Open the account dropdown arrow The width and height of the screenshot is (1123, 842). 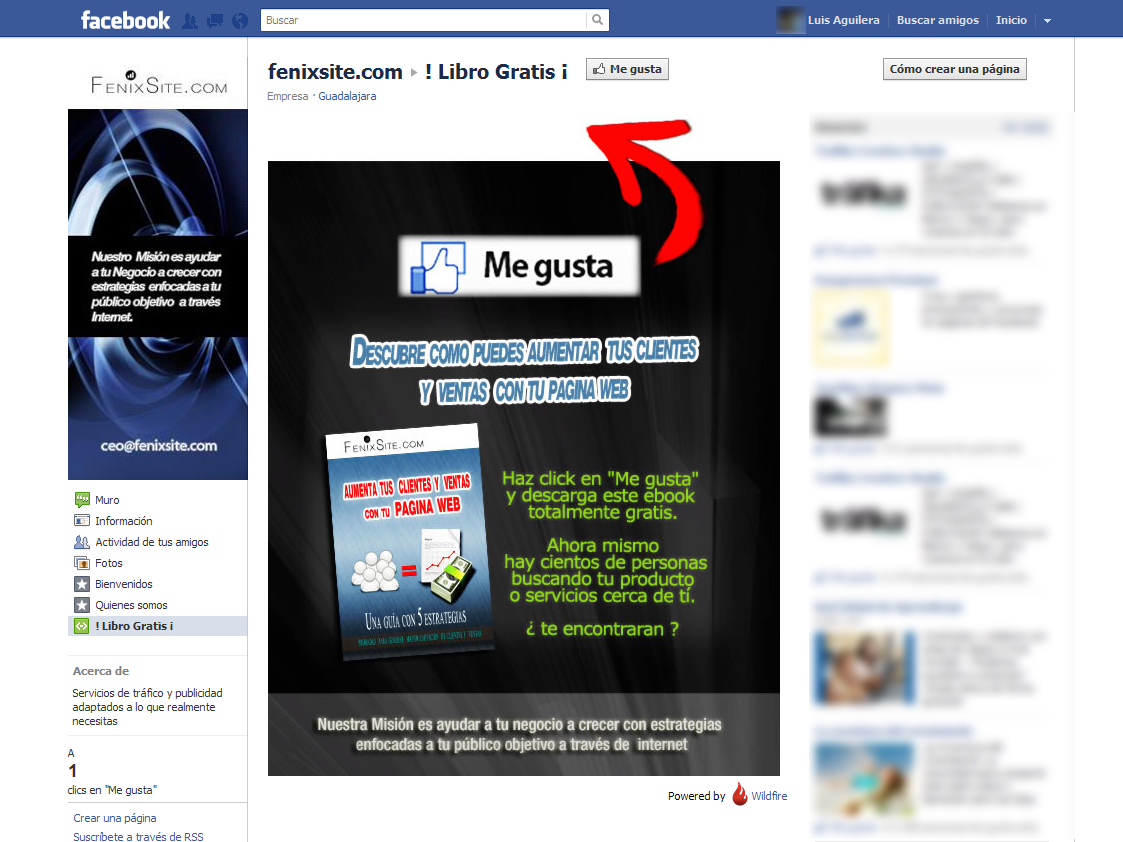[x=1047, y=21]
